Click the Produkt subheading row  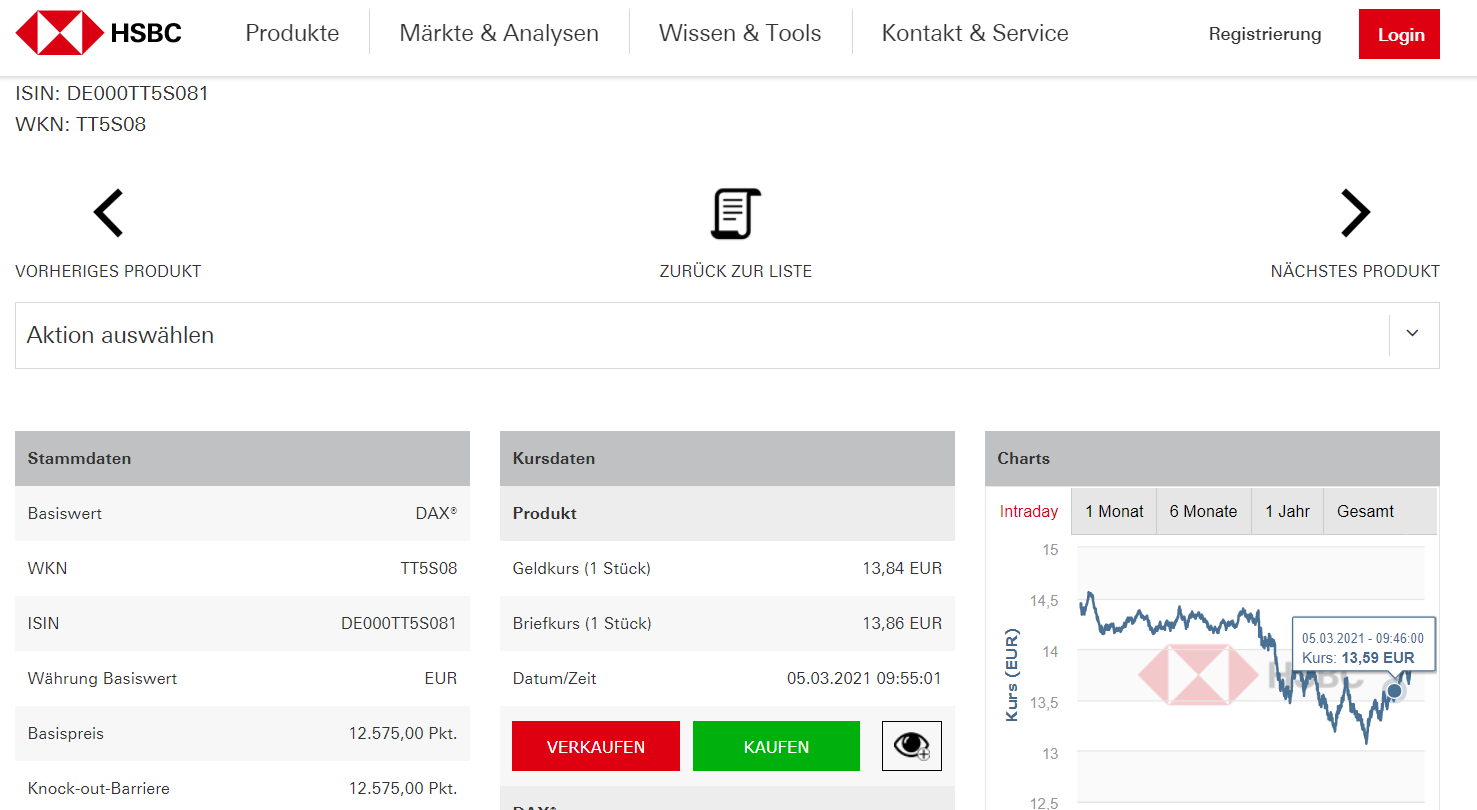pyautogui.click(x=727, y=513)
